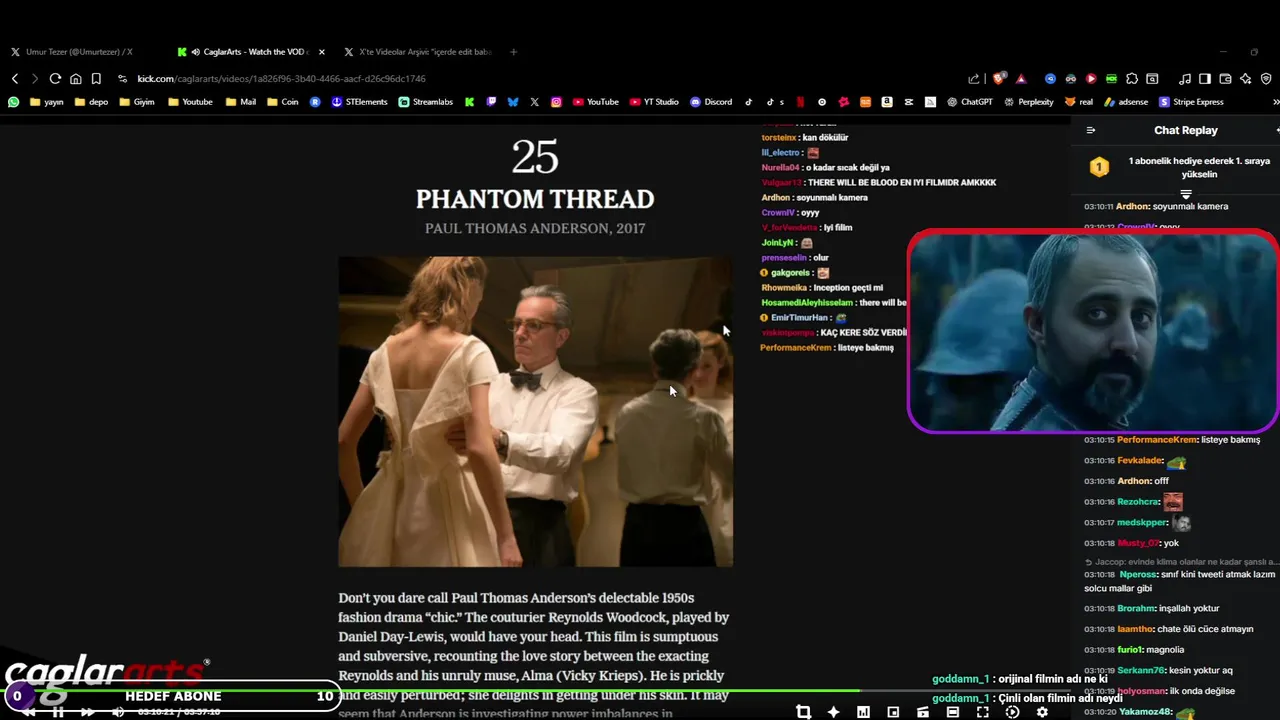The image size is (1280, 720).
Task: Reload the page with the refresh icon
Action: [55, 79]
